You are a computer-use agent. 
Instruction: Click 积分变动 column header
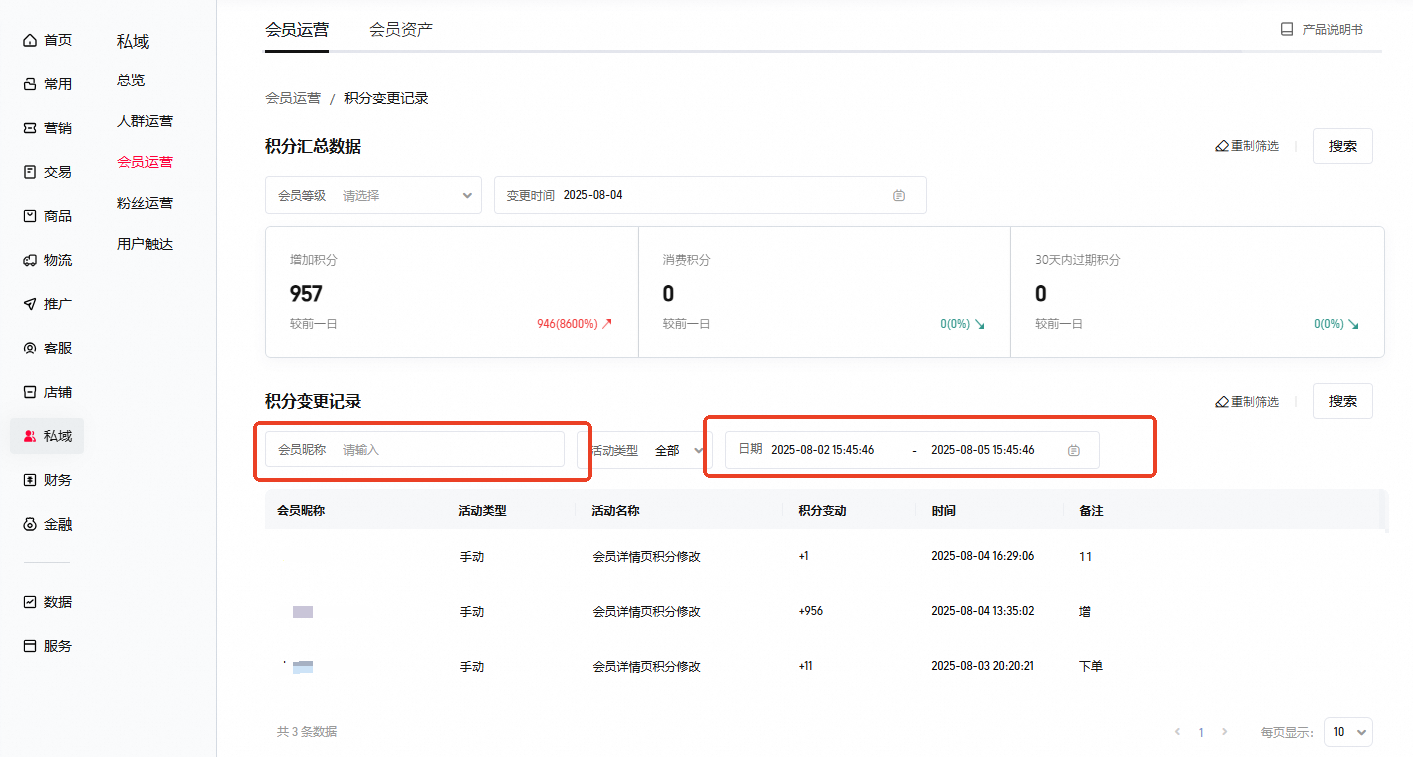[x=822, y=510]
